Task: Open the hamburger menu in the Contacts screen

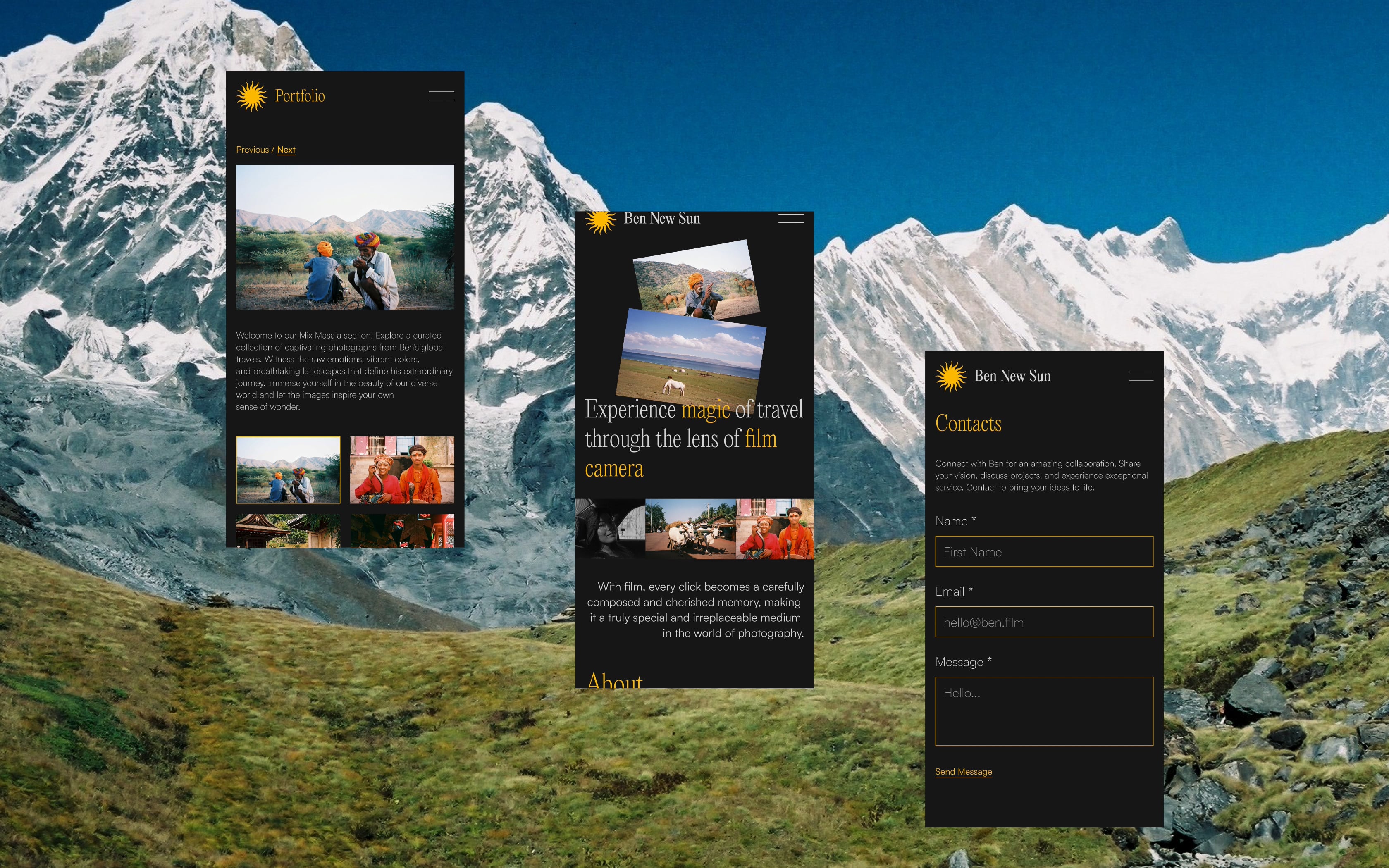Action: coord(1141,376)
